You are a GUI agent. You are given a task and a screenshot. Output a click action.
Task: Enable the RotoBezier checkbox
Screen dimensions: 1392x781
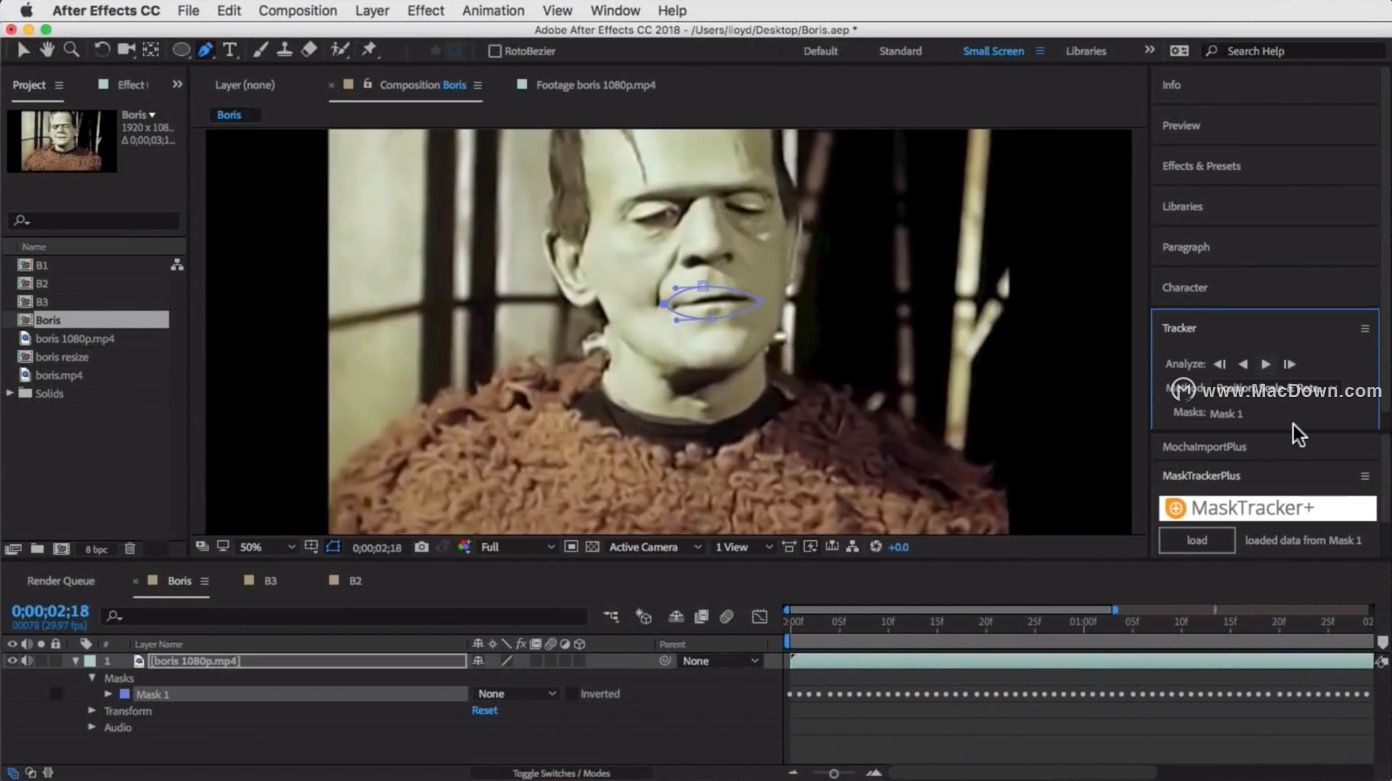point(494,51)
